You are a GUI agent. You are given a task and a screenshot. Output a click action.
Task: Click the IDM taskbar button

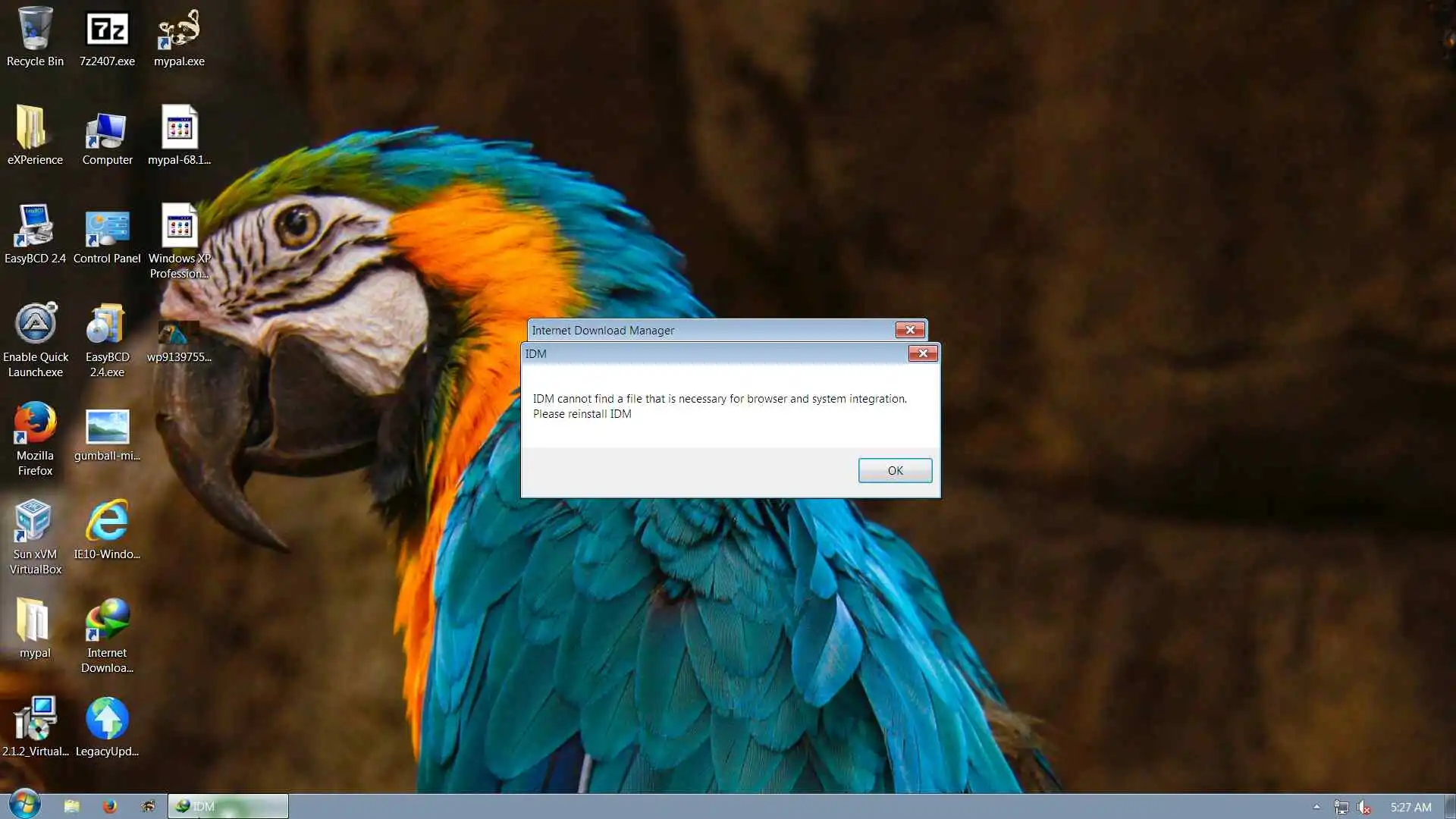point(227,806)
